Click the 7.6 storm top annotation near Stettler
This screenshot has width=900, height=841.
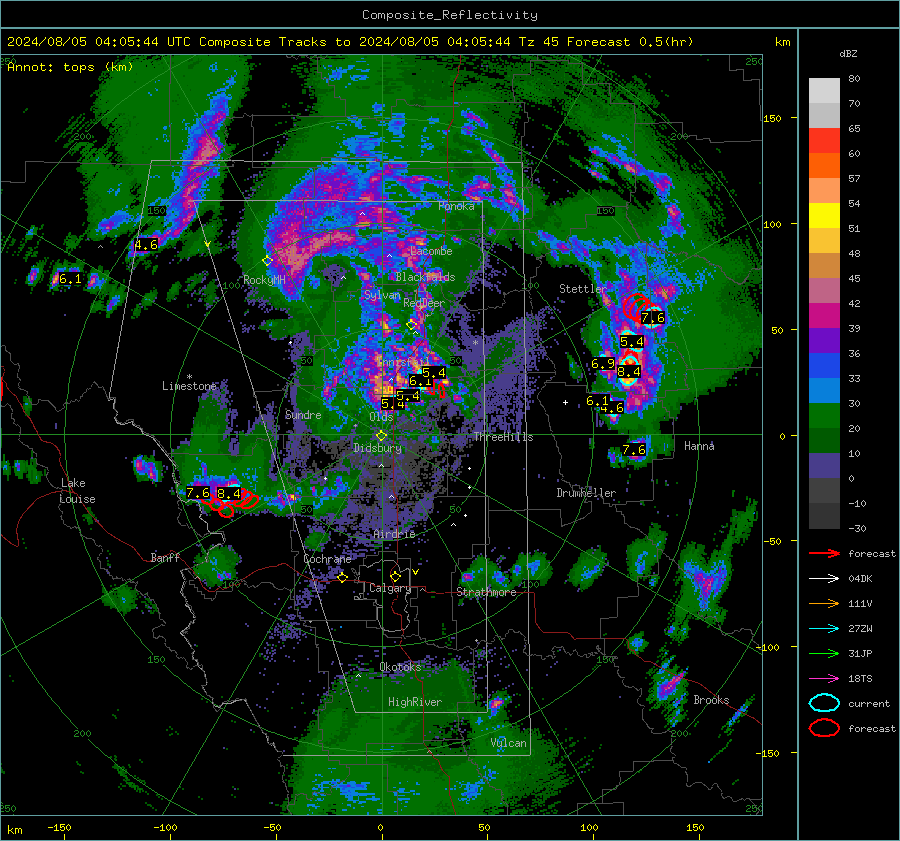pos(653,317)
